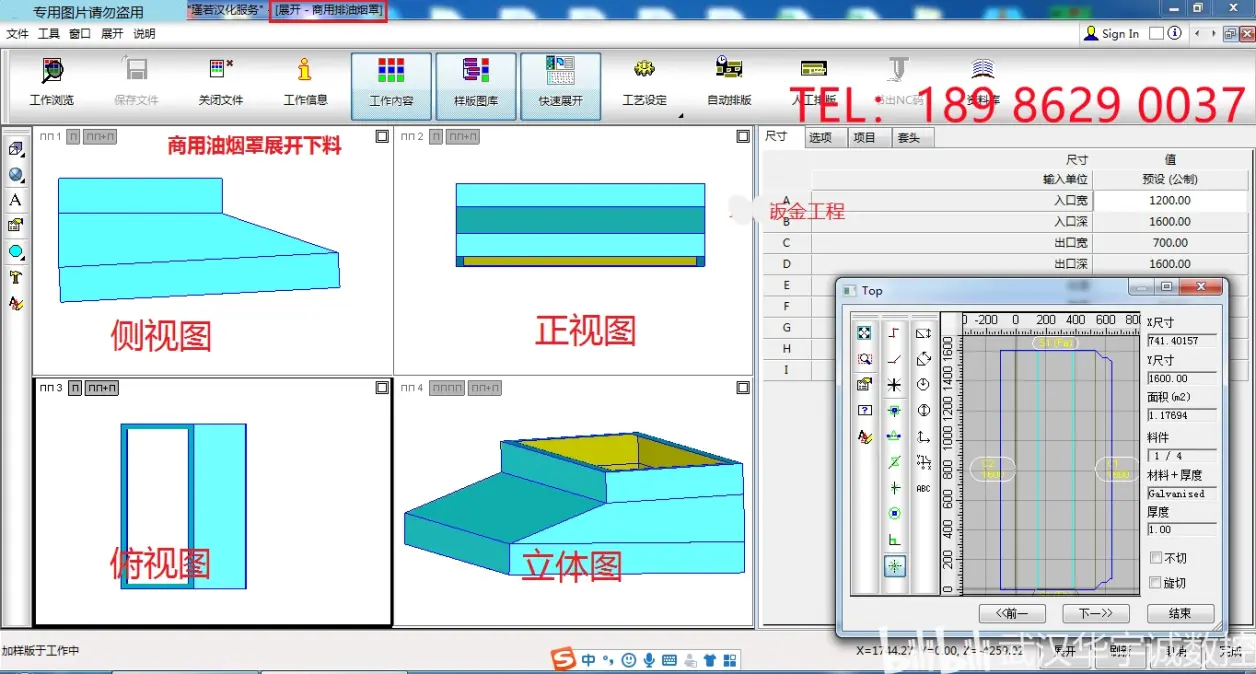Toggle 工作内容 job contents toolbar button

click(x=391, y=85)
